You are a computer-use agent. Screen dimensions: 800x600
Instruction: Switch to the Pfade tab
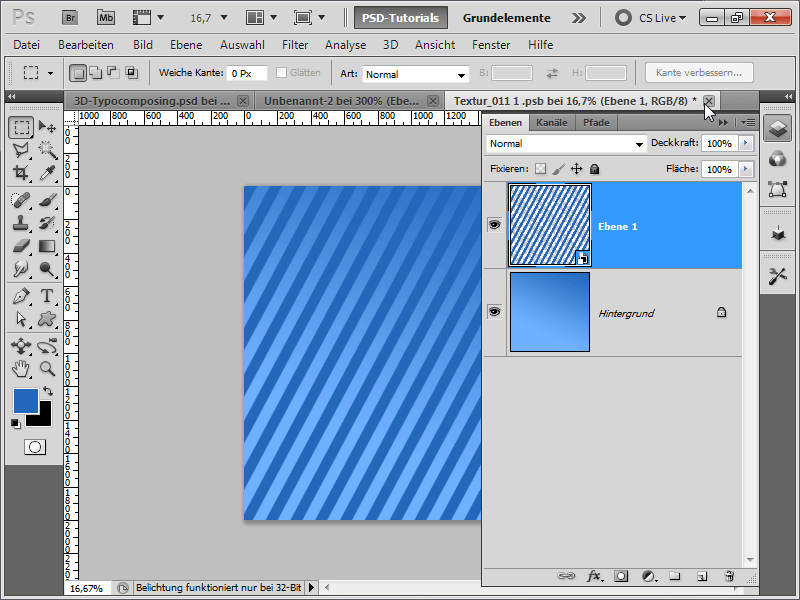pyautogui.click(x=596, y=122)
